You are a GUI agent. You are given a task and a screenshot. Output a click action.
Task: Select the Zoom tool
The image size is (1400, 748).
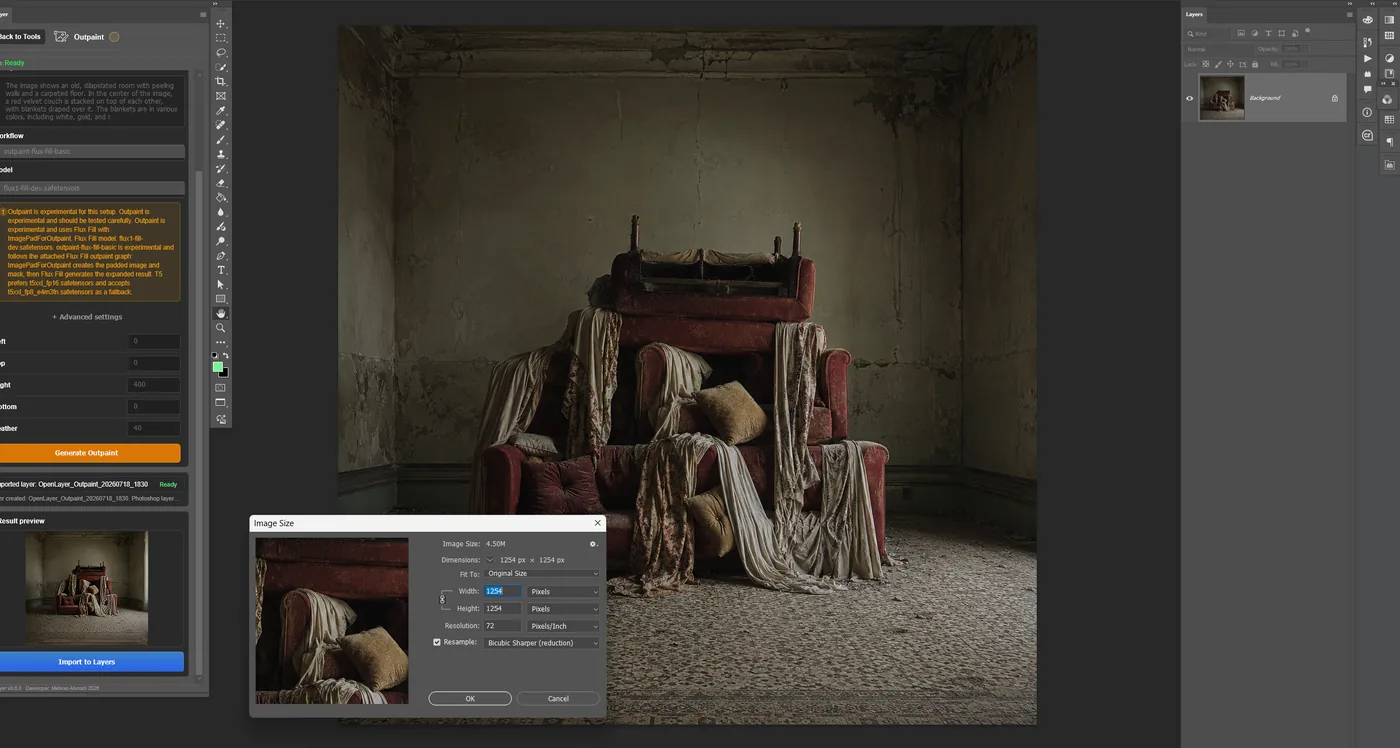221,328
